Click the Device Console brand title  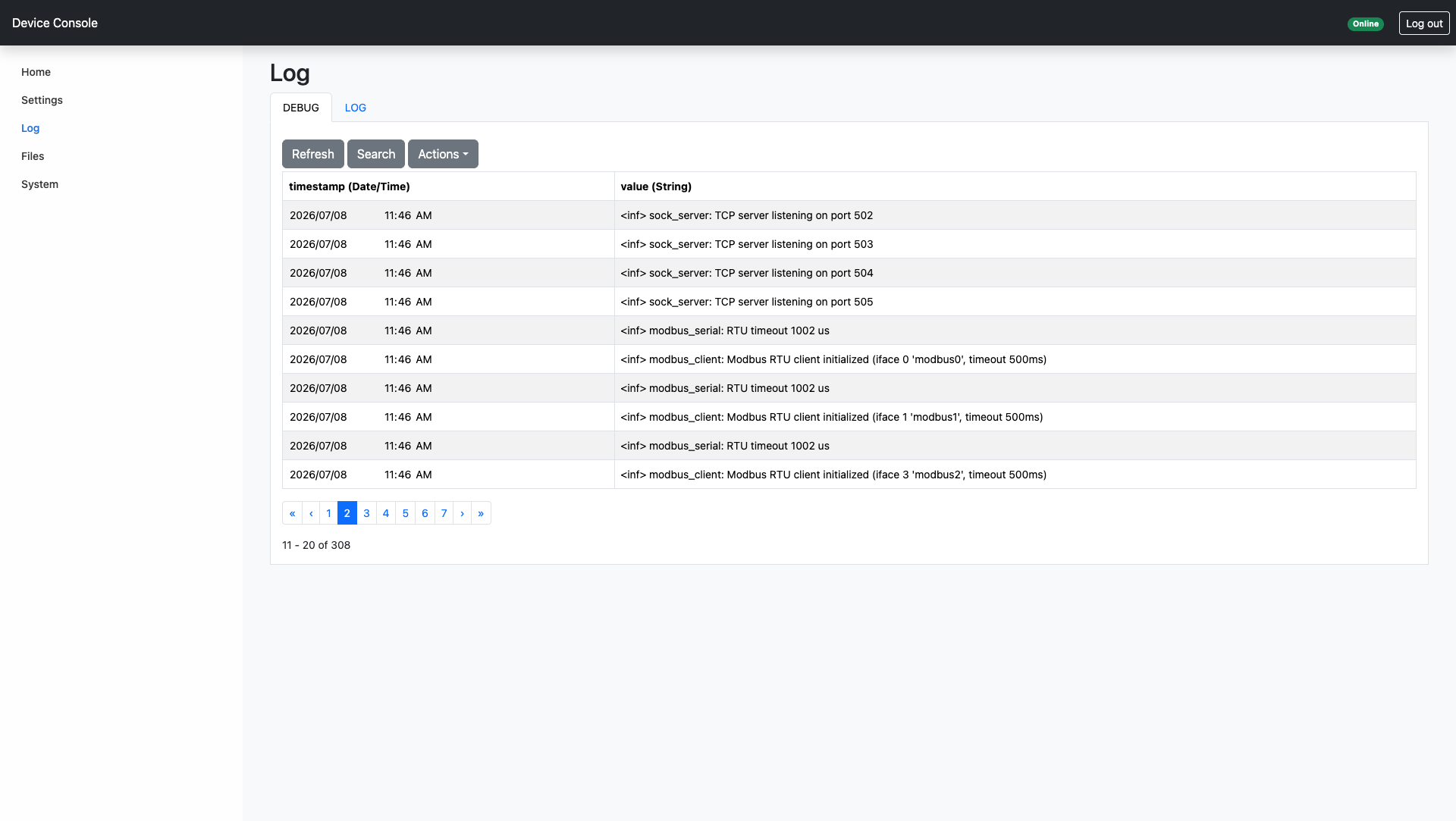coord(55,23)
